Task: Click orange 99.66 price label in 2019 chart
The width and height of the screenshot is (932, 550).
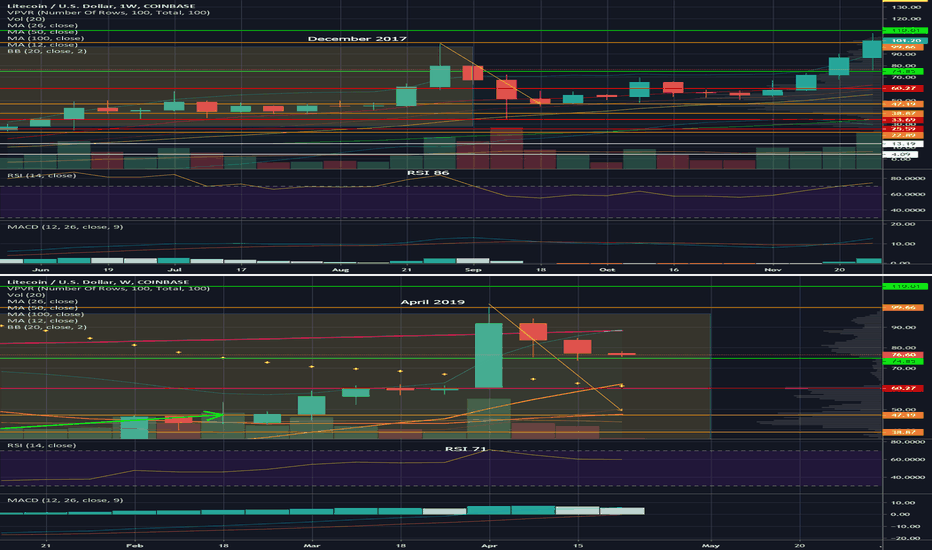Action: tap(903, 307)
